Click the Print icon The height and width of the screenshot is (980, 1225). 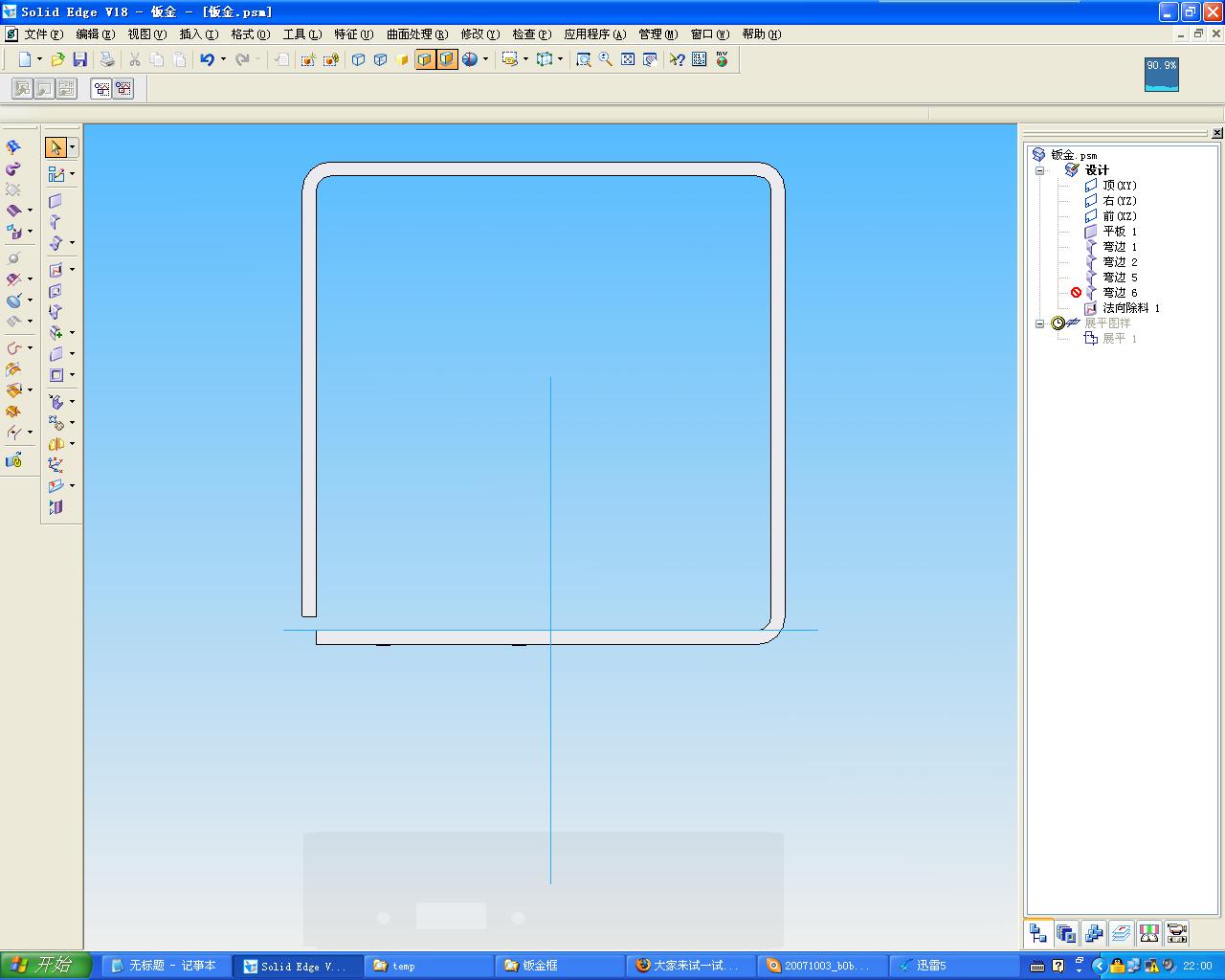[107, 59]
